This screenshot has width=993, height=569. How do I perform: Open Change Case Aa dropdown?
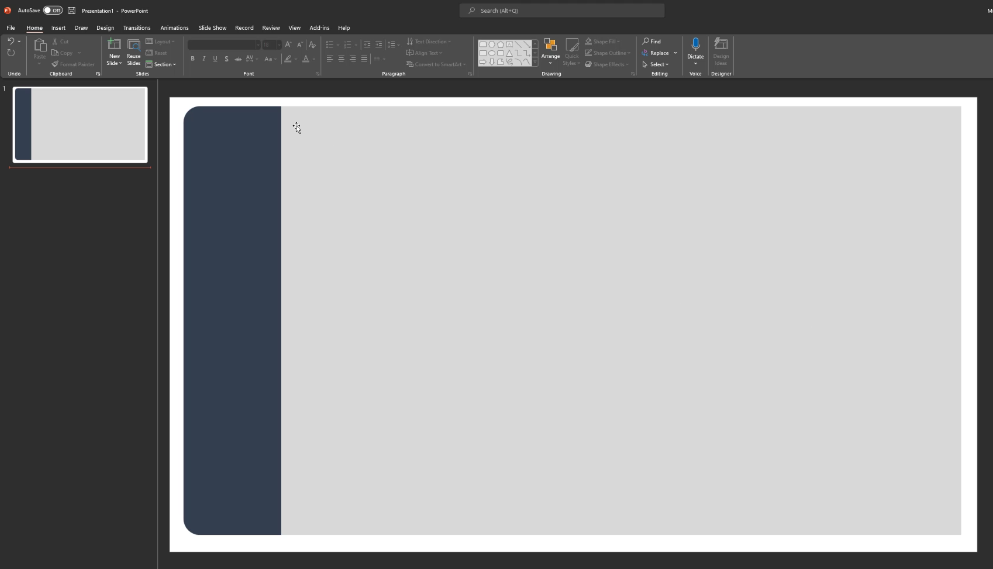point(269,59)
